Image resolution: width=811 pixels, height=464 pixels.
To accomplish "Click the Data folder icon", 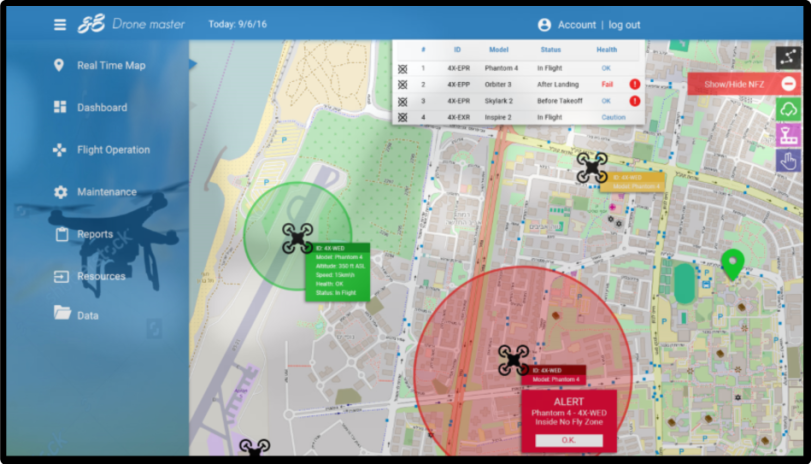I will tap(62, 312).
